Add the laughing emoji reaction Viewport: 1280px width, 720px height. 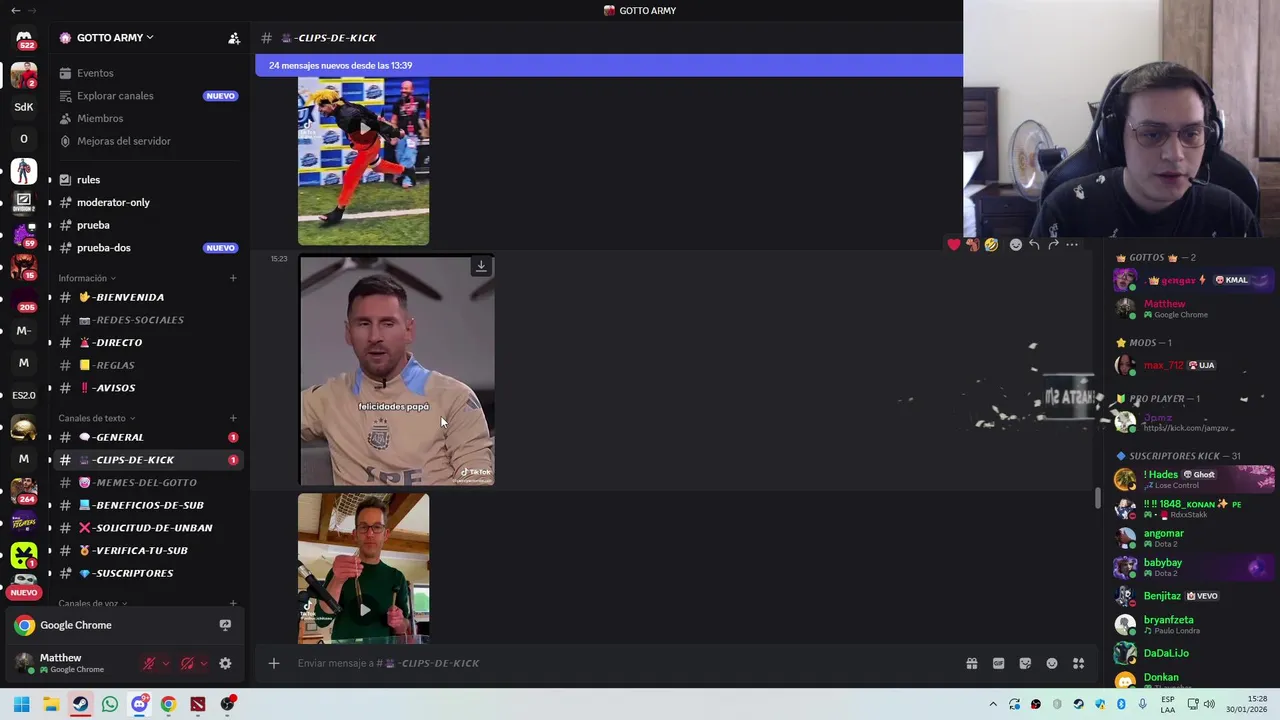pos(991,244)
